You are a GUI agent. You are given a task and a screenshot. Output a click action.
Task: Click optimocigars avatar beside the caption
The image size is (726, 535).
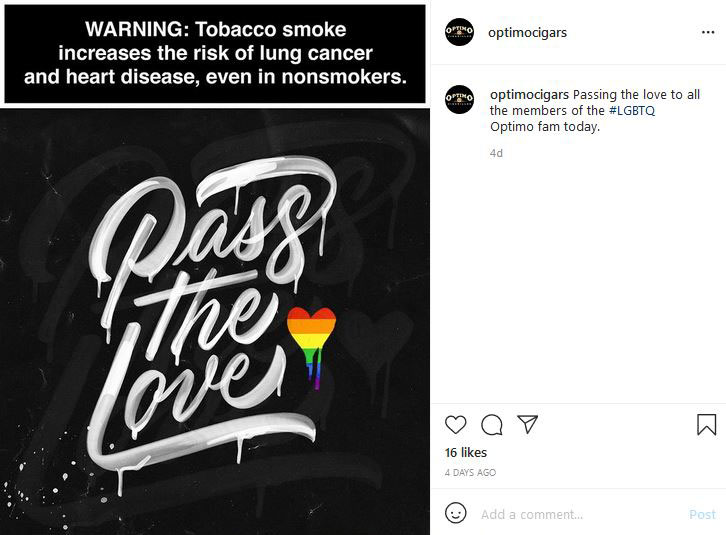pyautogui.click(x=459, y=99)
